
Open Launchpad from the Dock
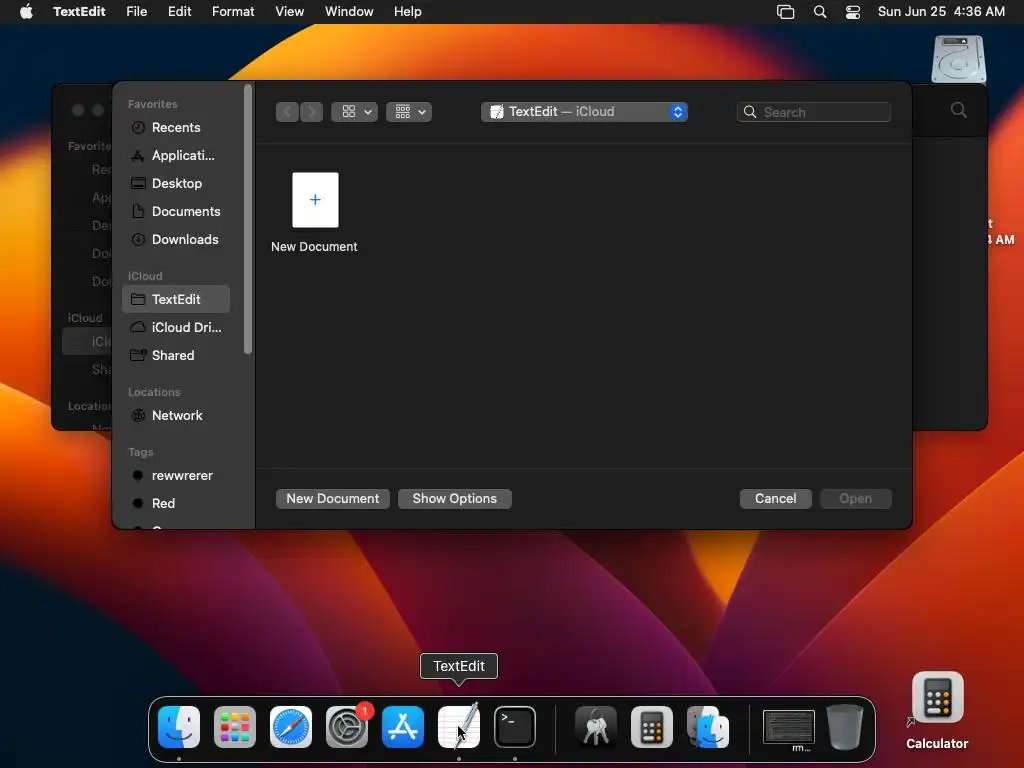tap(234, 727)
